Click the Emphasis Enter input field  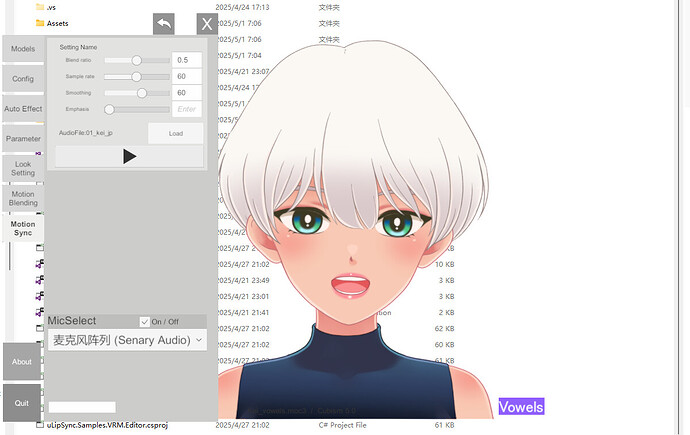pos(187,109)
